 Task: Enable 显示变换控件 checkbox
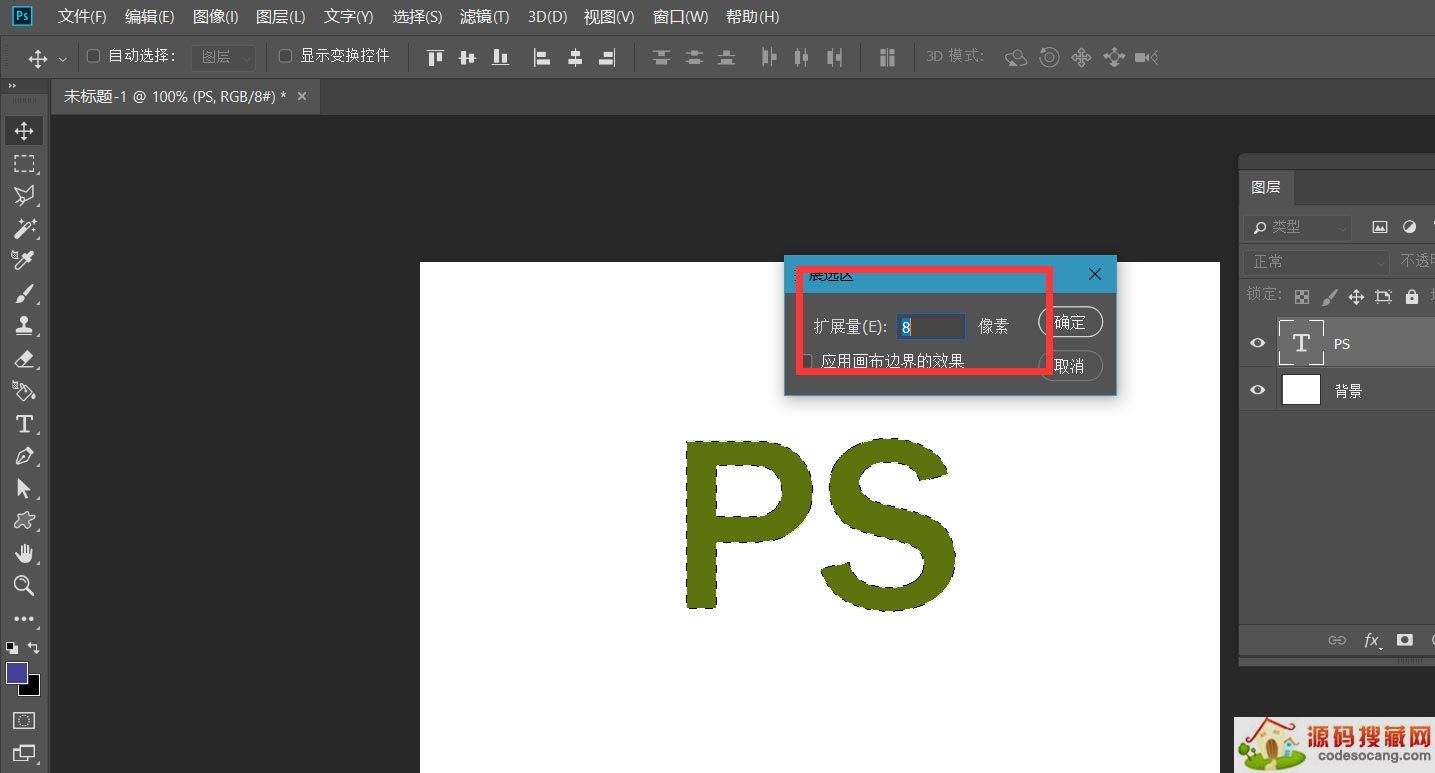pos(285,56)
